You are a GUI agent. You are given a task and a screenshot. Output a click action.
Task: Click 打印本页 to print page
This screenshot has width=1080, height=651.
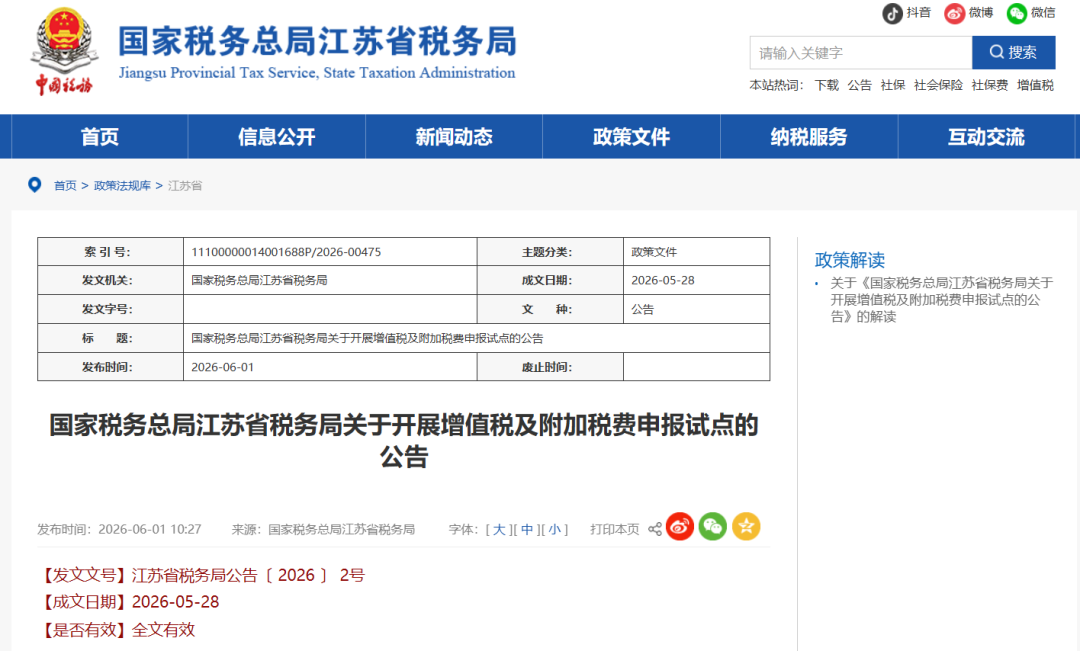[x=614, y=529]
